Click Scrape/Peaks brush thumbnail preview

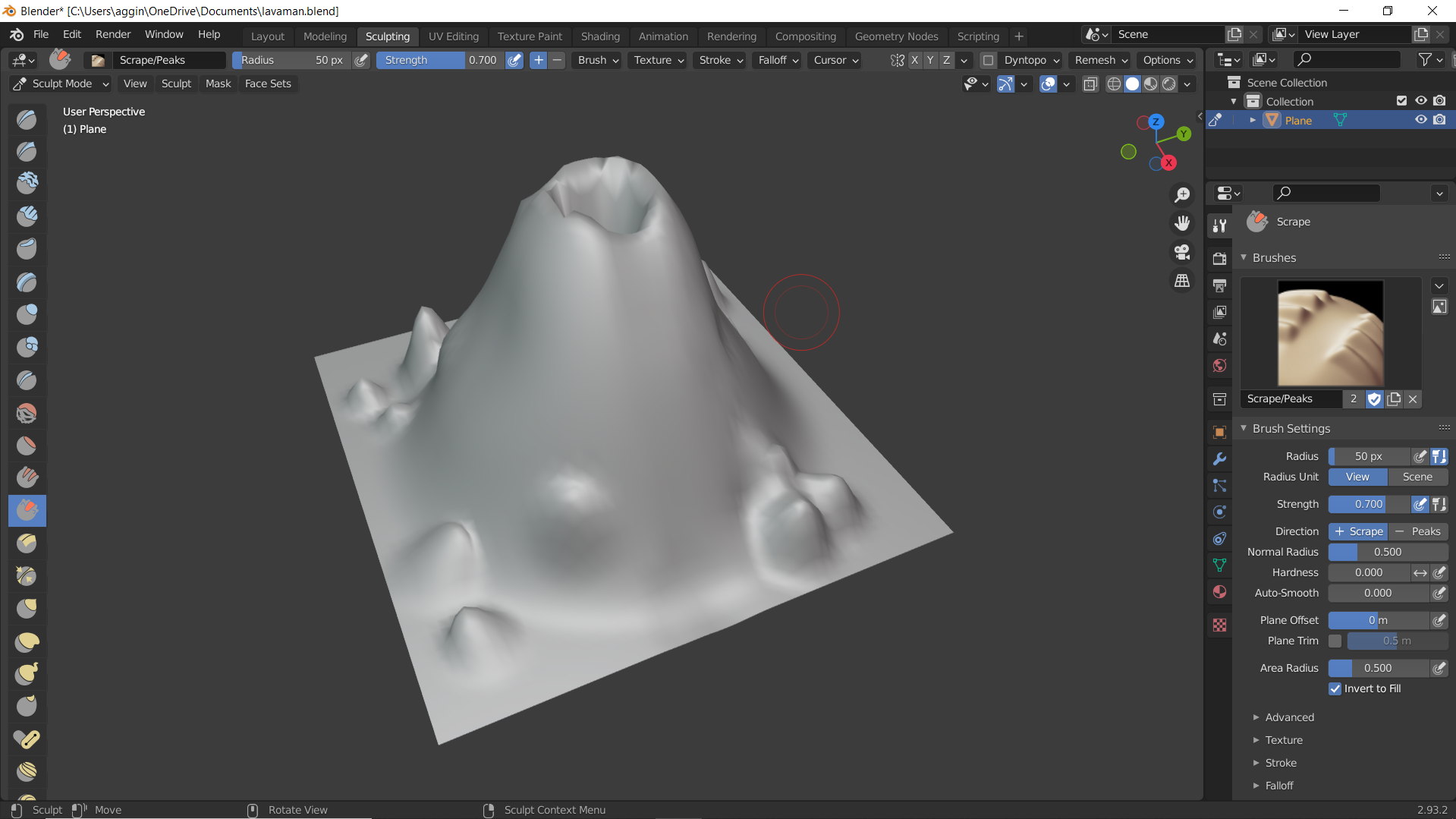[1330, 333]
